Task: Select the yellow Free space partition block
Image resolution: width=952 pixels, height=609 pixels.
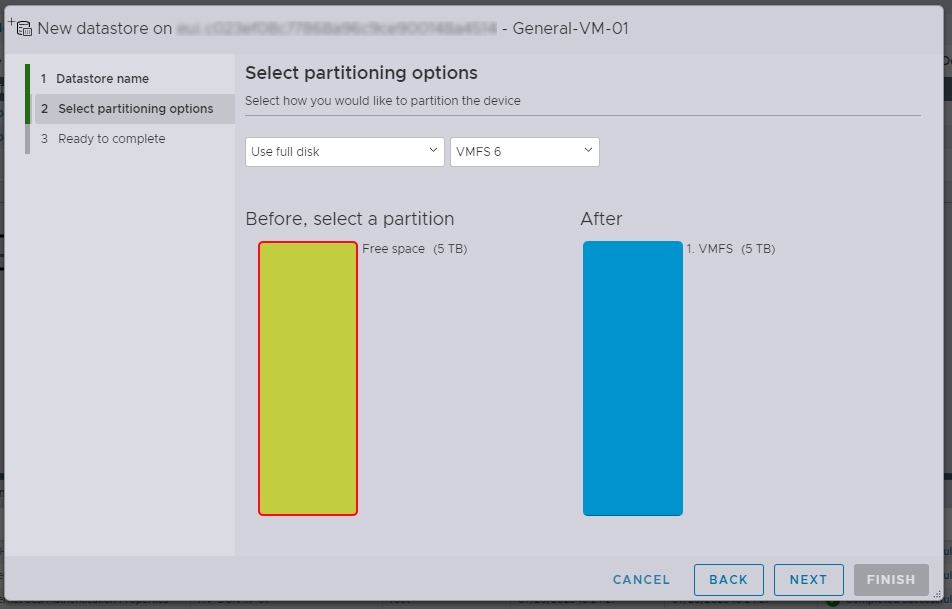Action: point(308,378)
